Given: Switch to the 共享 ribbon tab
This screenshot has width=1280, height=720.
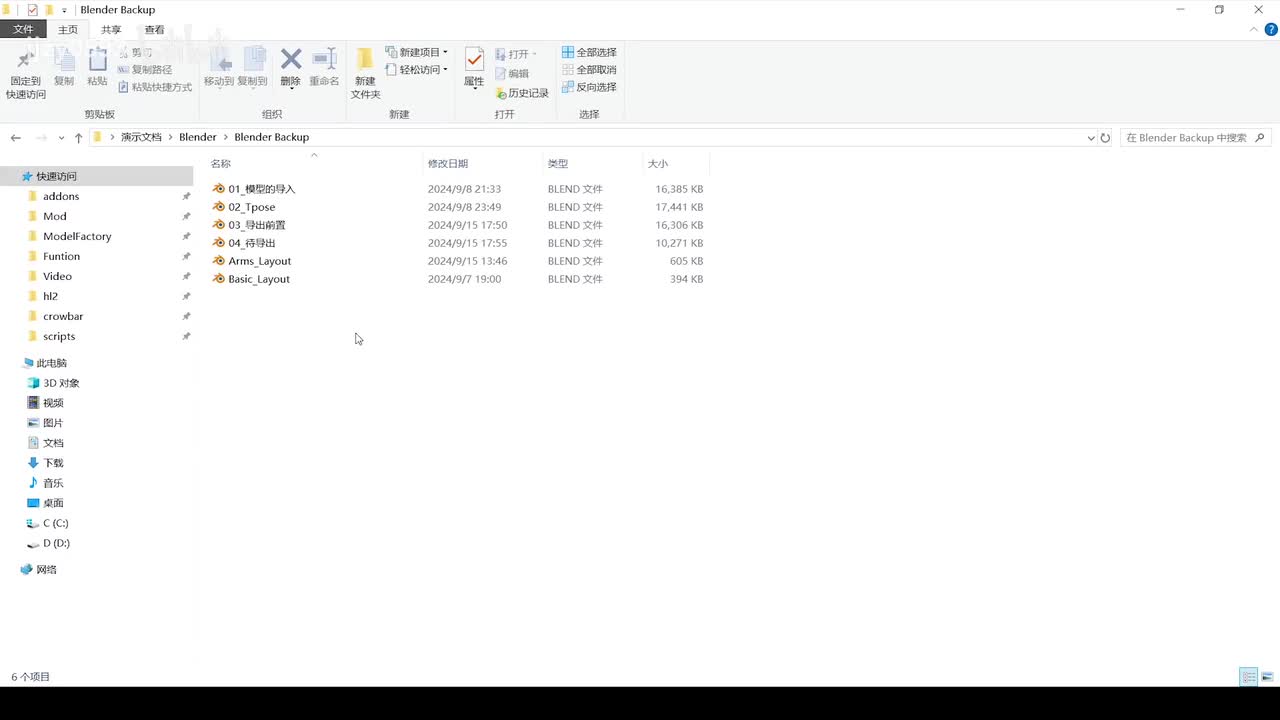Looking at the screenshot, I should click(111, 30).
